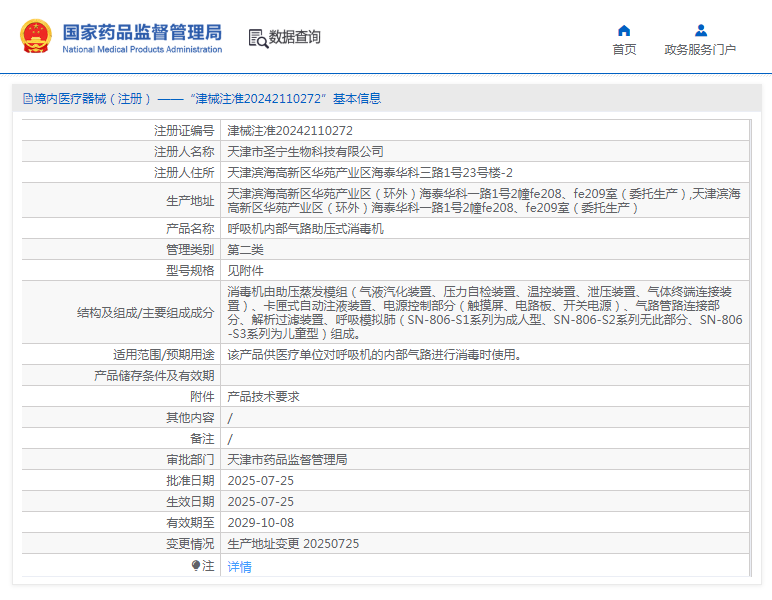772x600 pixels.
Task: Click the document icon beside 境内医疗器械
Action: pos(28,99)
